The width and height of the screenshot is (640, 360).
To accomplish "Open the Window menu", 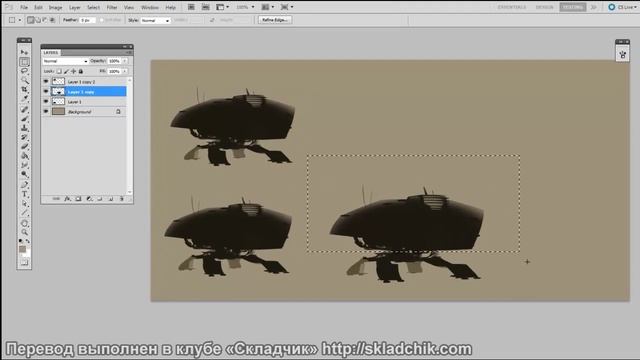I will [x=150, y=7].
